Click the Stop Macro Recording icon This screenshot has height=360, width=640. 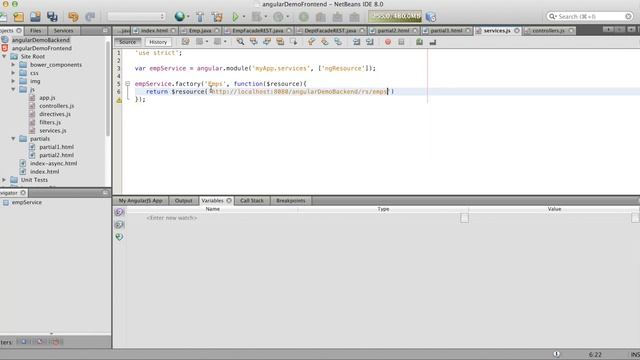tap(401, 42)
